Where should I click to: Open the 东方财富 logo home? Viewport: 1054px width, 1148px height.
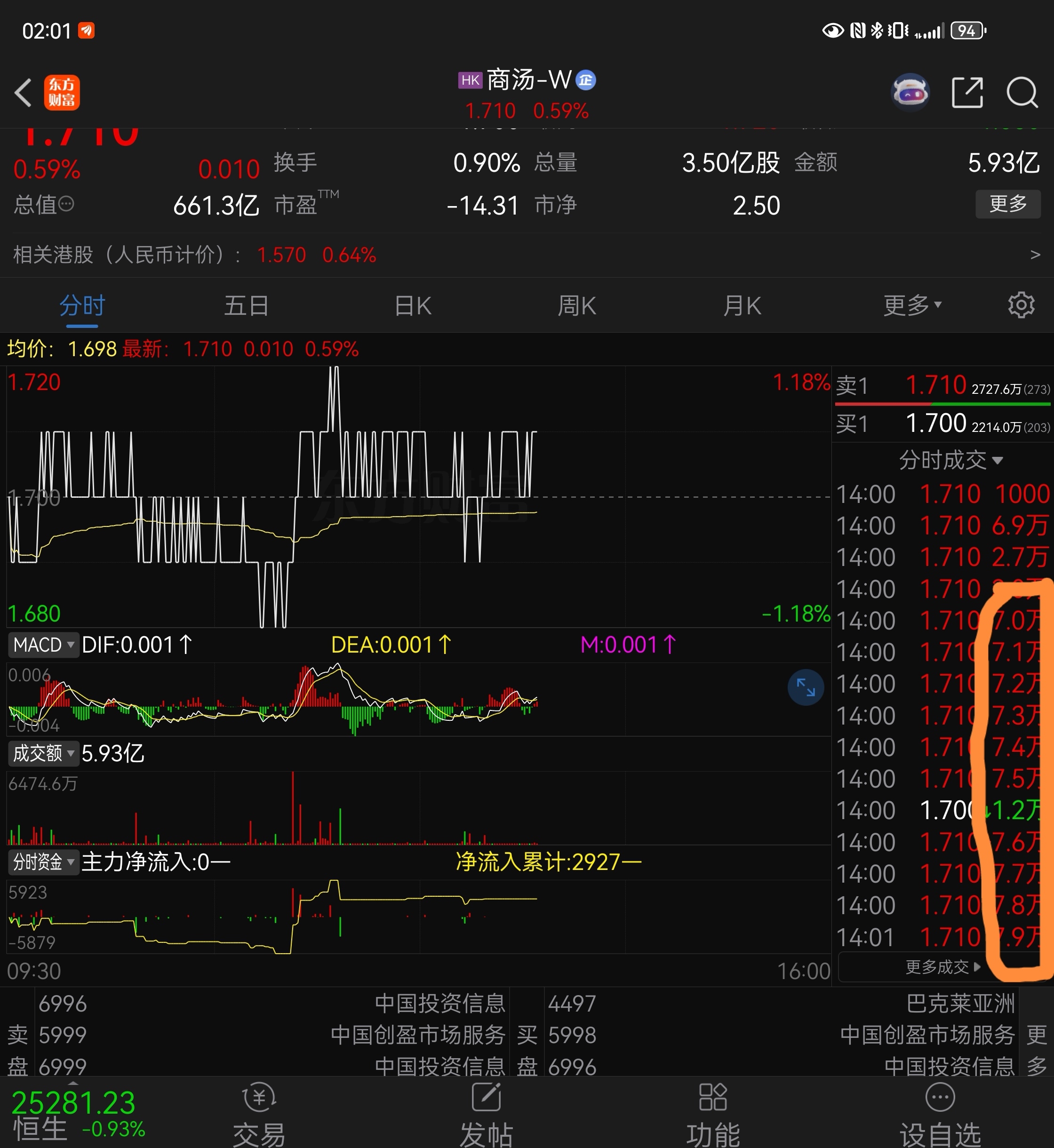62,92
